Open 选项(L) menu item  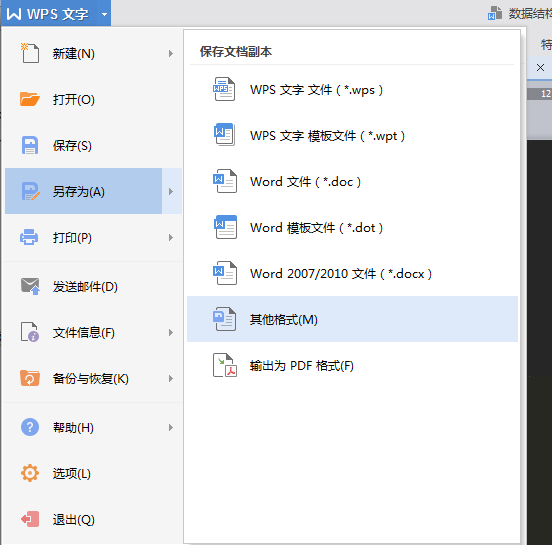pos(93,473)
